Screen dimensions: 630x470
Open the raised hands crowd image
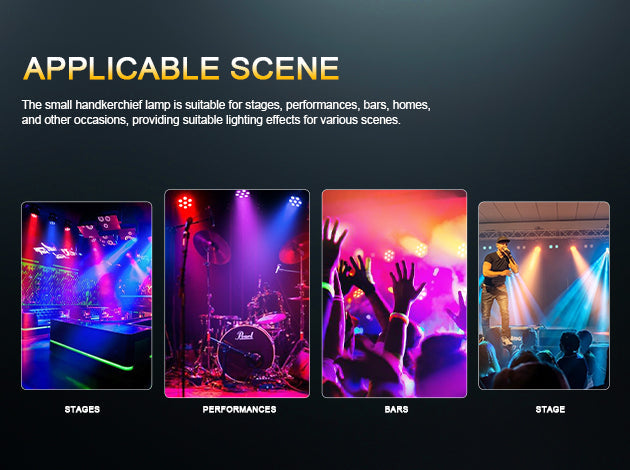(x=394, y=293)
